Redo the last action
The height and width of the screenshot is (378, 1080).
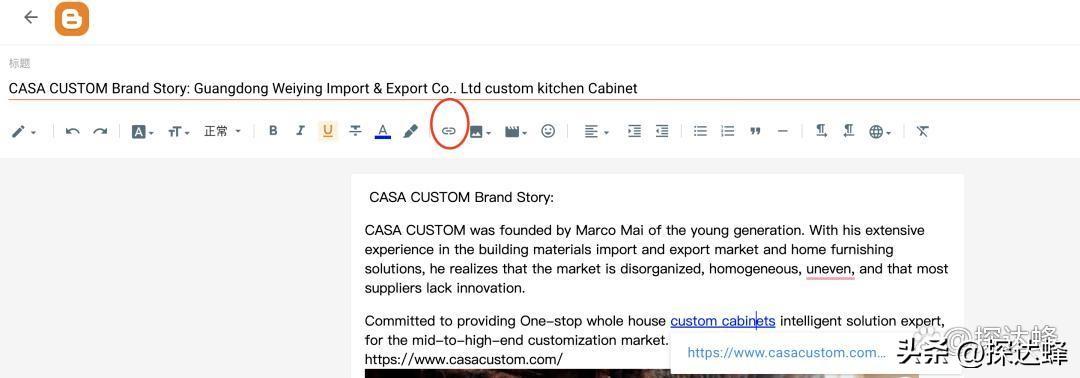(101, 131)
